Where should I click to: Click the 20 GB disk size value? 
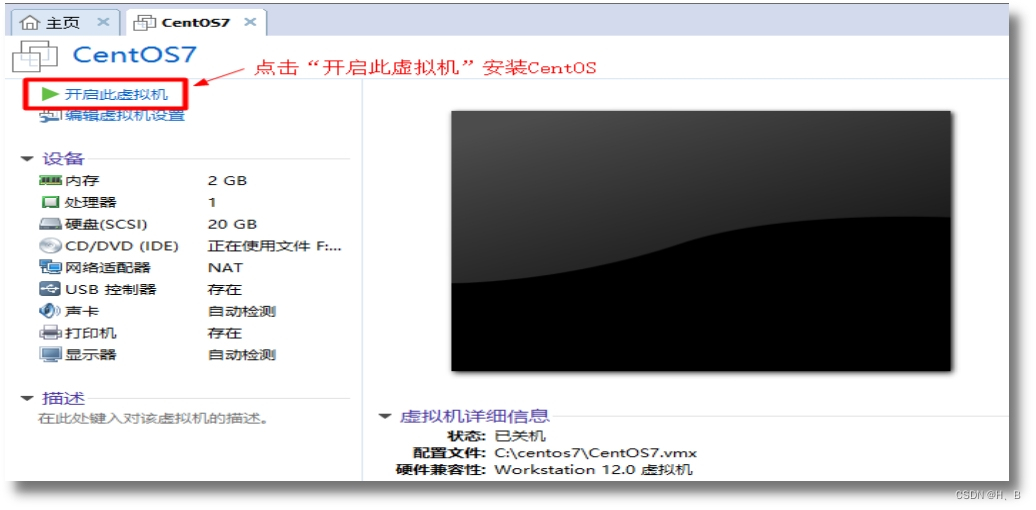pos(232,224)
